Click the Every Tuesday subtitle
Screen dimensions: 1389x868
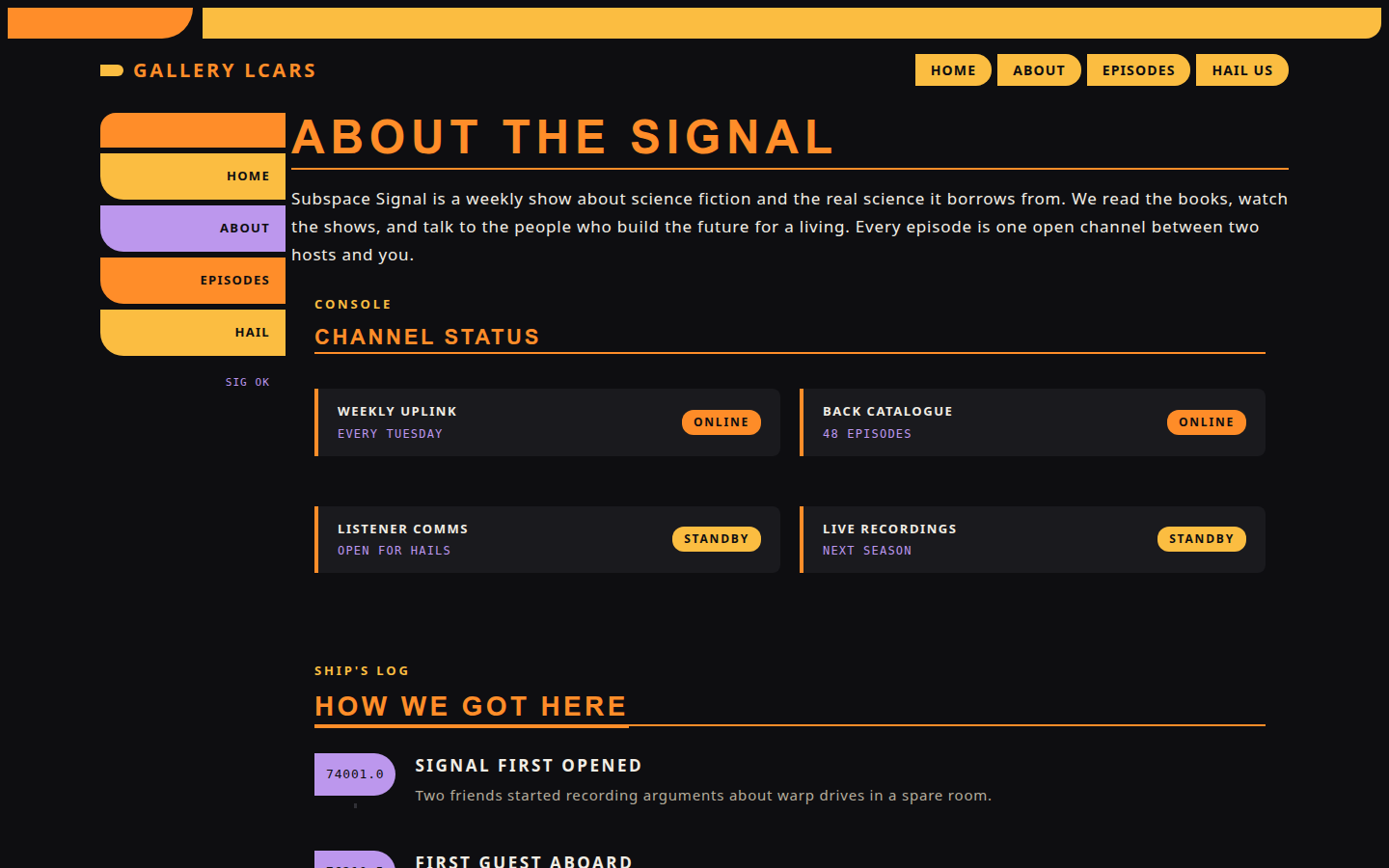pyautogui.click(x=390, y=434)
